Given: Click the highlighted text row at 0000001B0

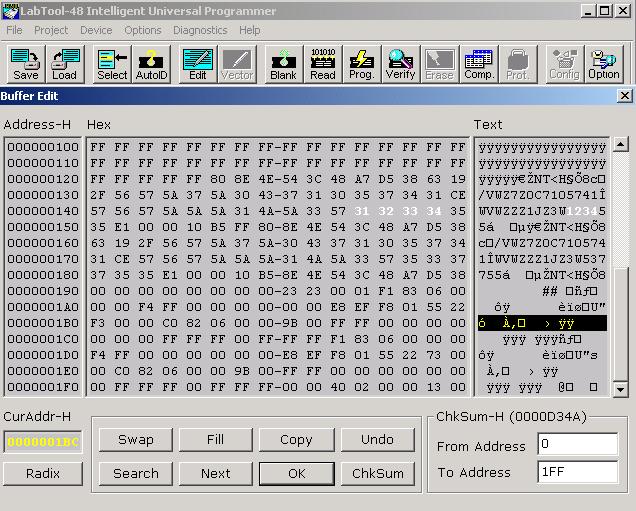Looking at the screenshot, I should coord(542,323).
